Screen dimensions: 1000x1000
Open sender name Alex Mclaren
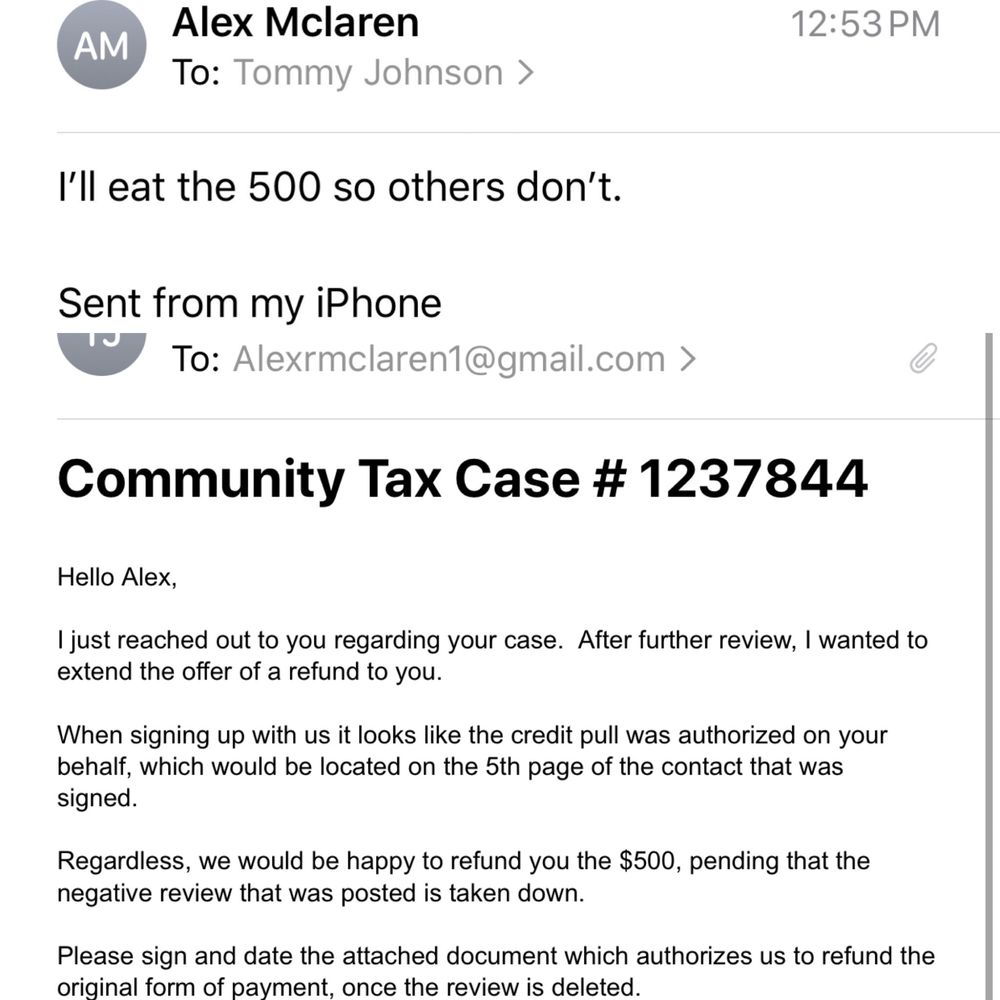point(295,23)
